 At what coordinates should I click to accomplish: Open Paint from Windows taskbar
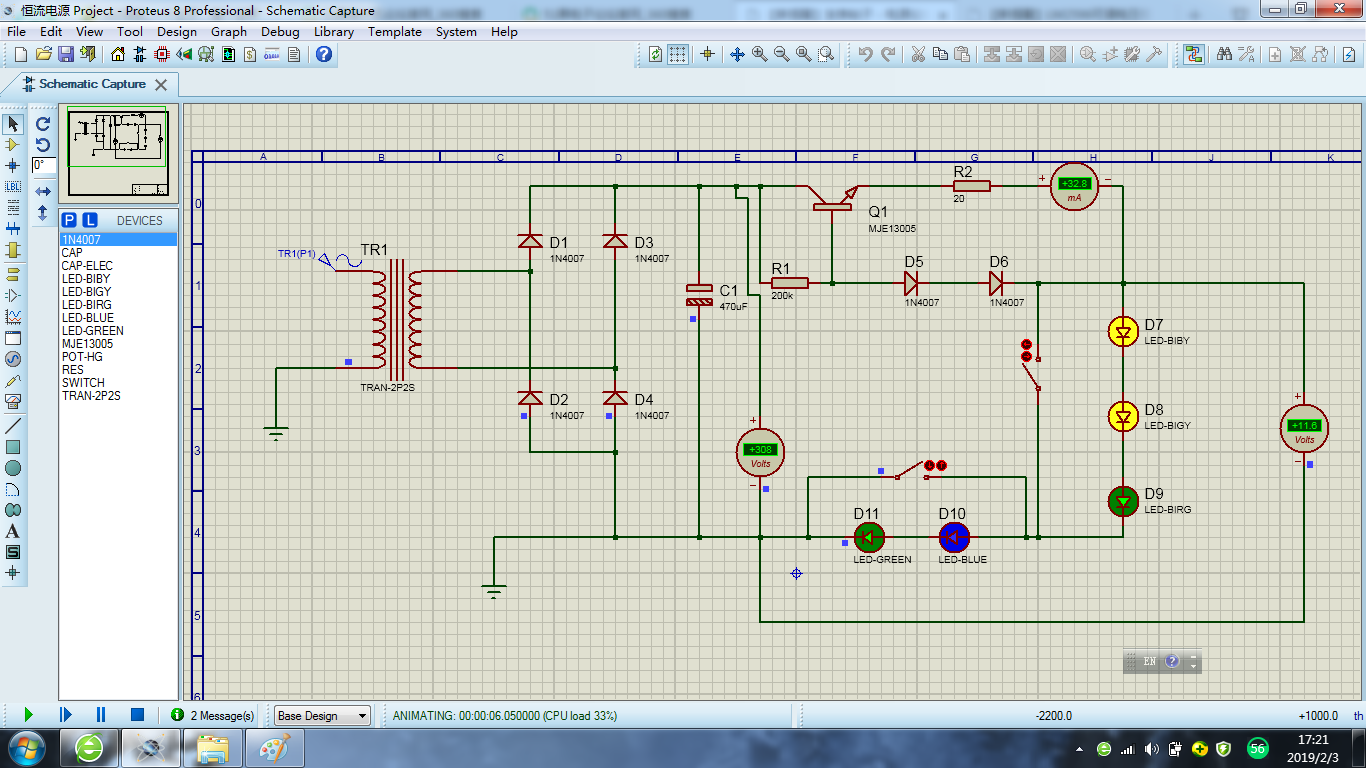[x=273, y=748]
